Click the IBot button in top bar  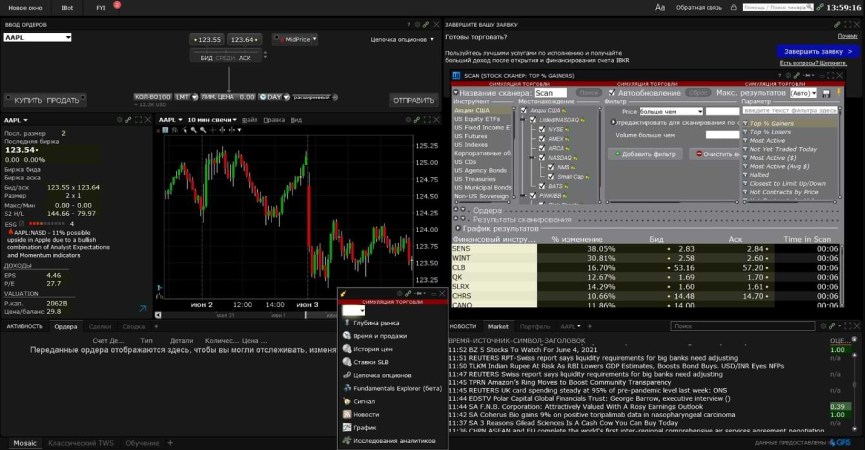point(67,8)
